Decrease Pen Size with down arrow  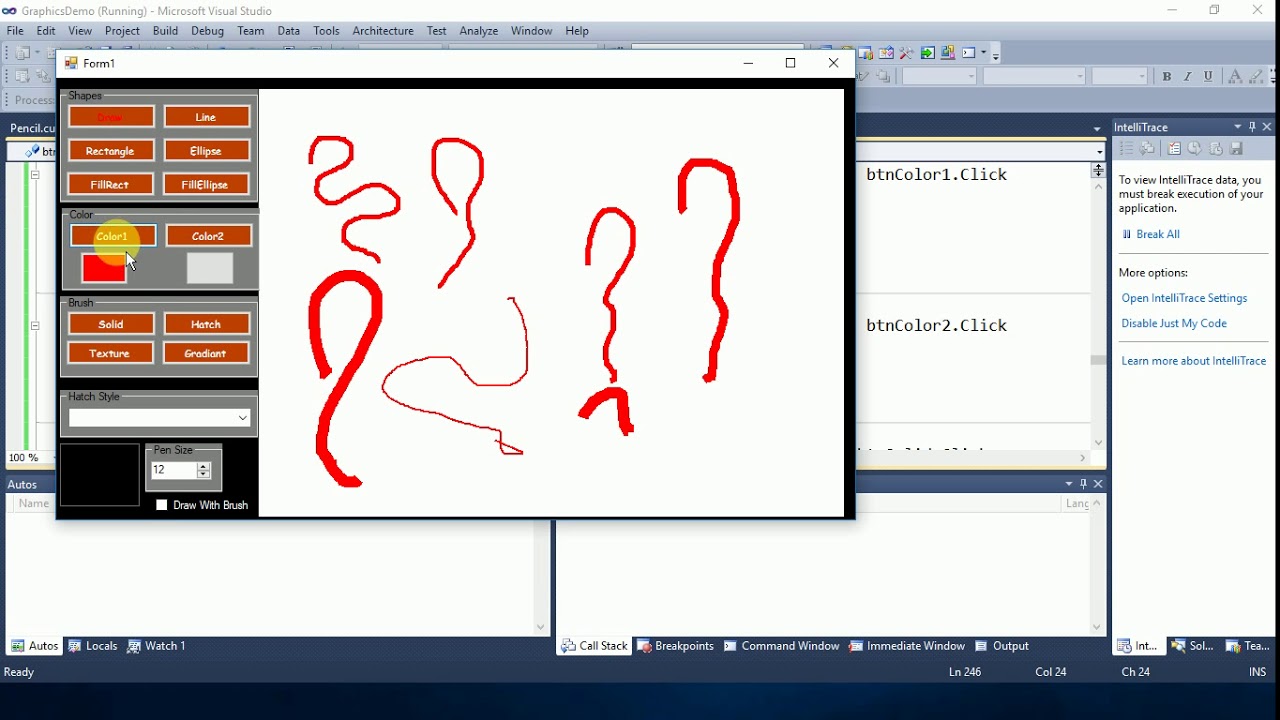click(204, 475)
